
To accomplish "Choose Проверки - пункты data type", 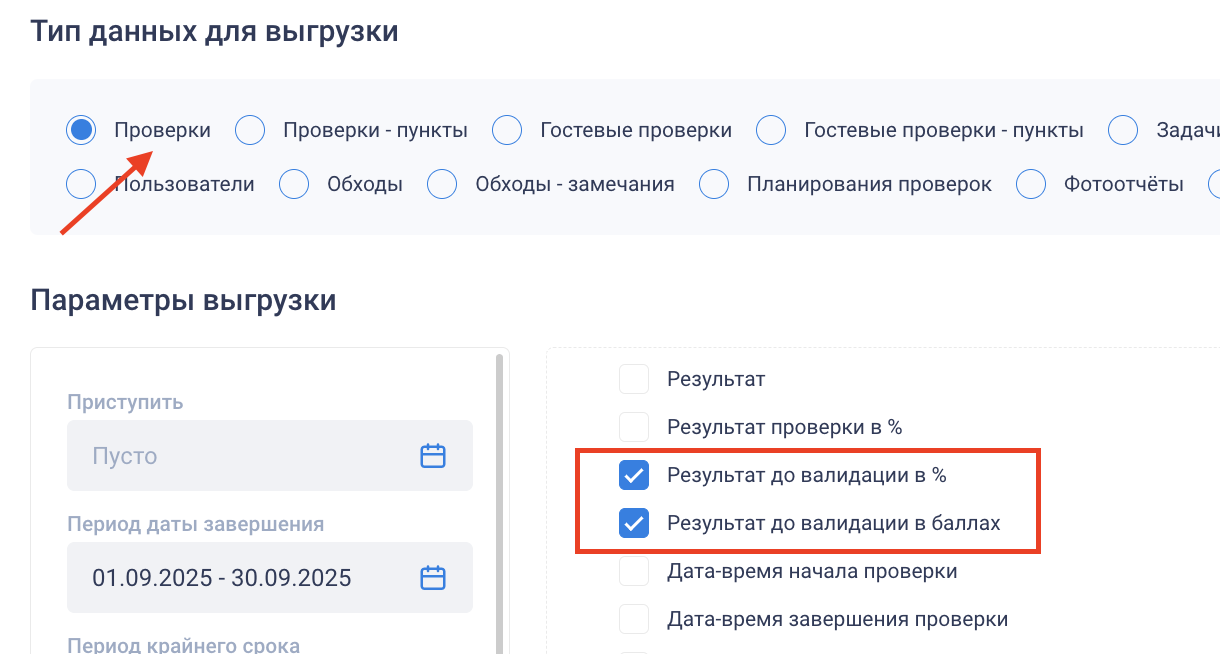I will [250, 130].
